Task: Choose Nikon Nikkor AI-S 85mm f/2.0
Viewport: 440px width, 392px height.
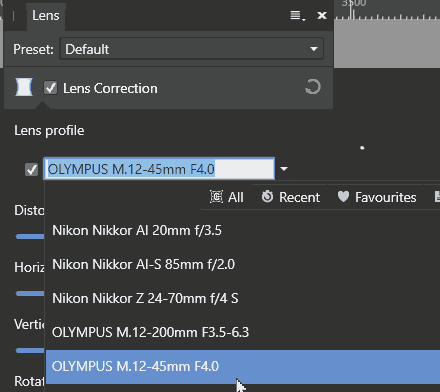Action: pos(243,265)
